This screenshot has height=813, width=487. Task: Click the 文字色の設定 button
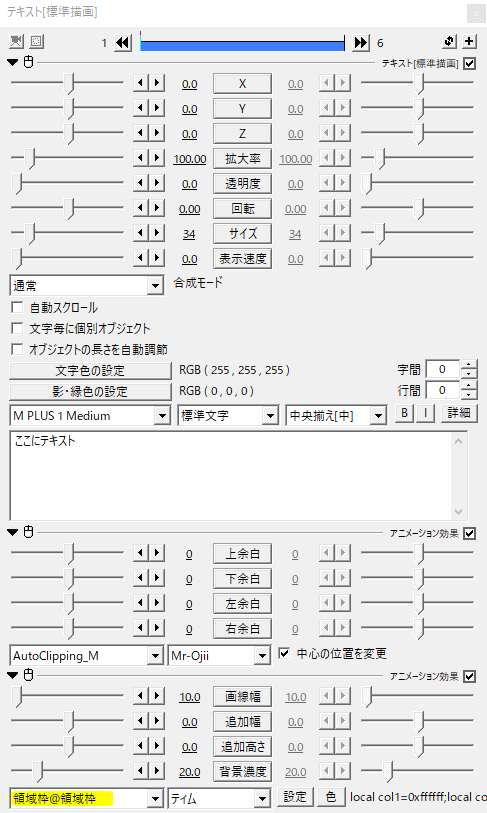(x=90, y=371)
